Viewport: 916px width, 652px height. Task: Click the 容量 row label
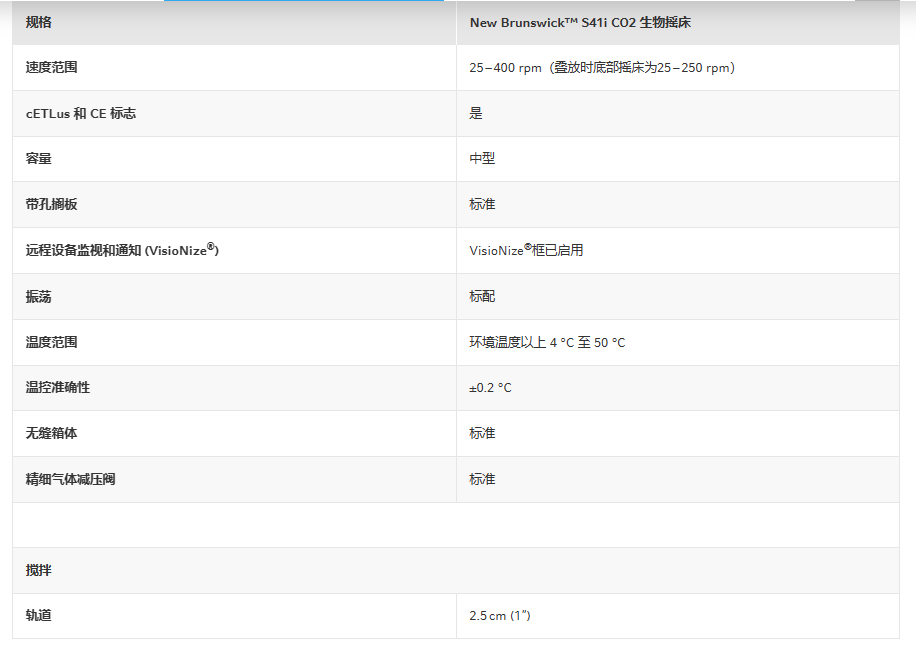pos(39,158)
